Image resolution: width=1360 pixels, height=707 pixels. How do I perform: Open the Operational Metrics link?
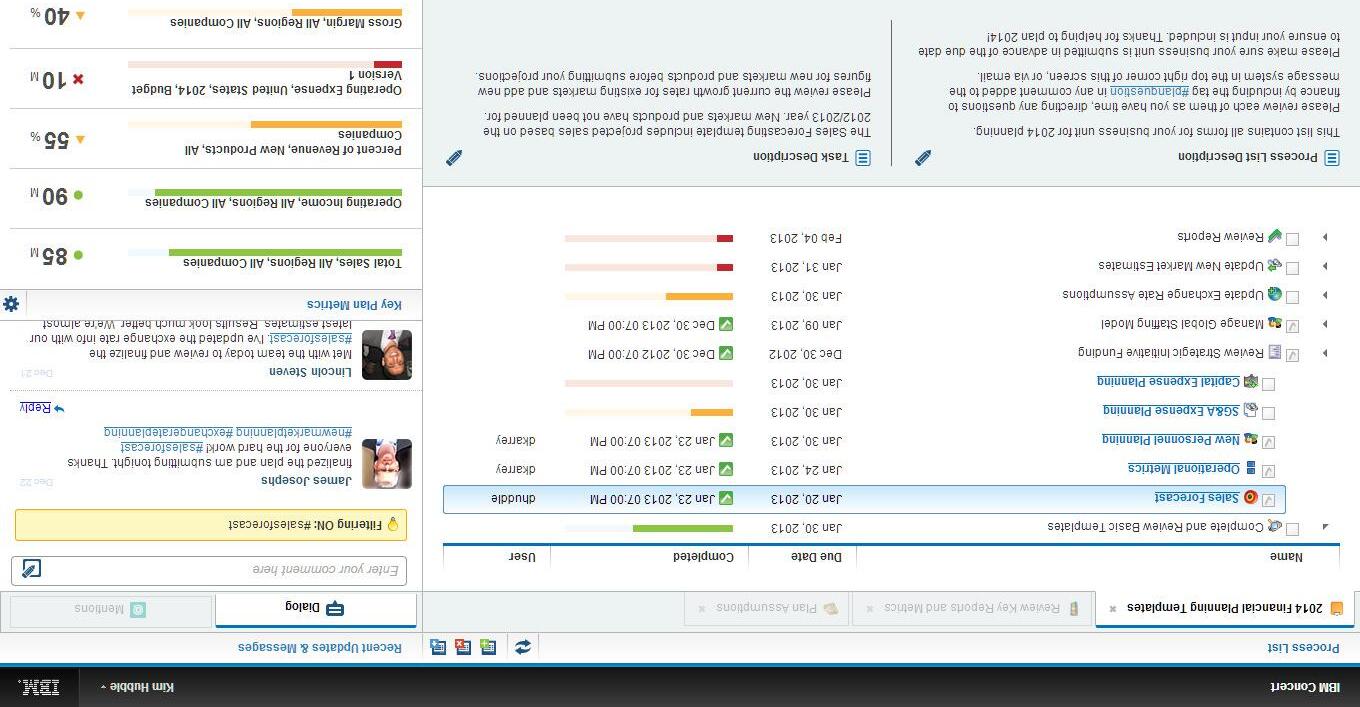point(1184,469)
